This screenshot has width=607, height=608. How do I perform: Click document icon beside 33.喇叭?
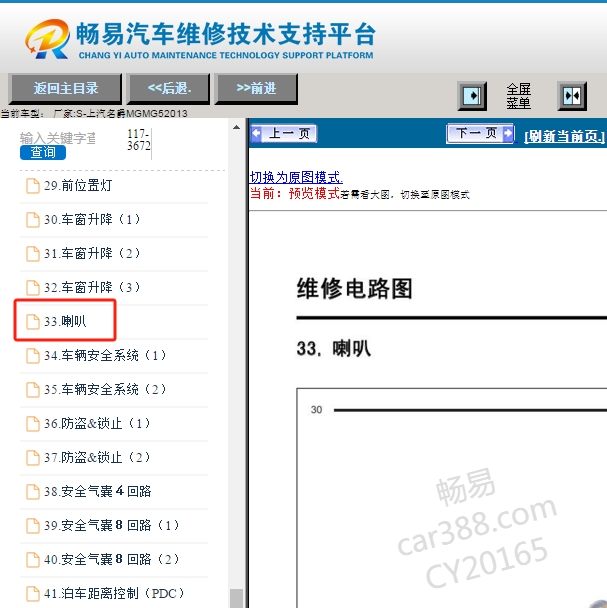33,321
